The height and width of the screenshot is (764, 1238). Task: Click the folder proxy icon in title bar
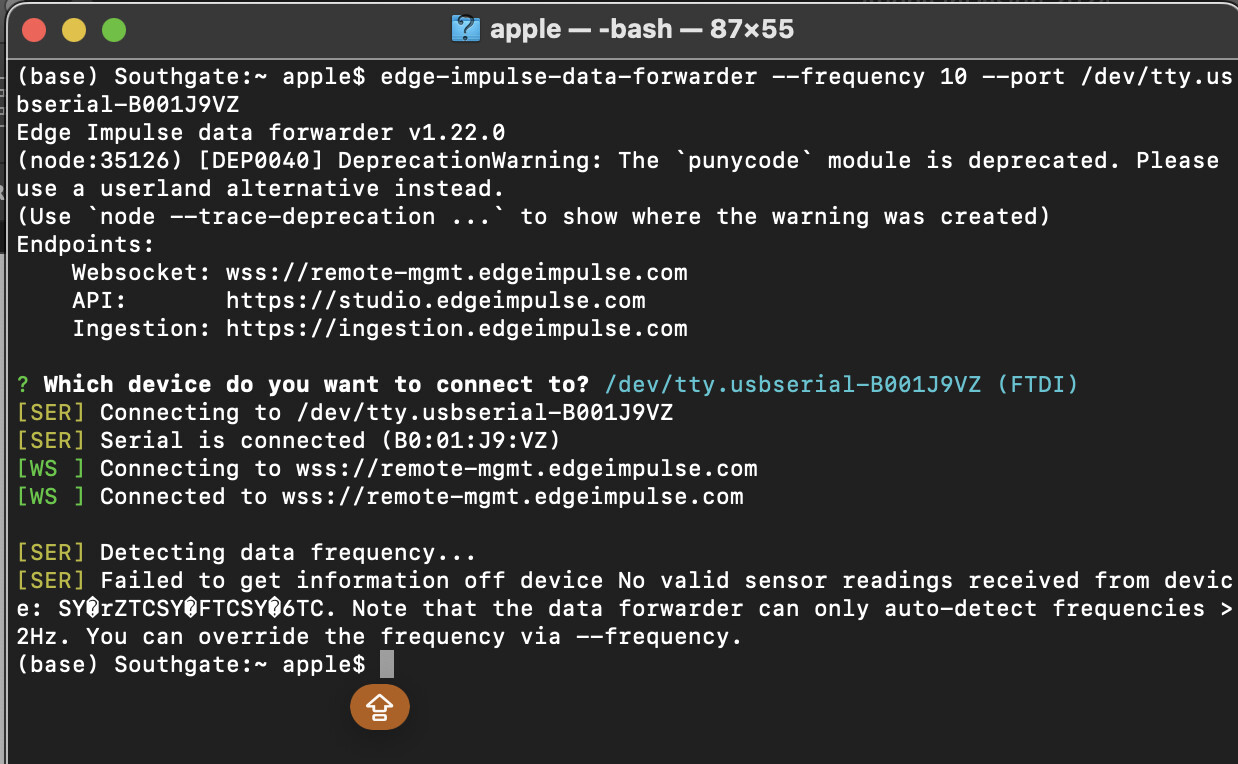pyautogui.click(x=465, y=28)
